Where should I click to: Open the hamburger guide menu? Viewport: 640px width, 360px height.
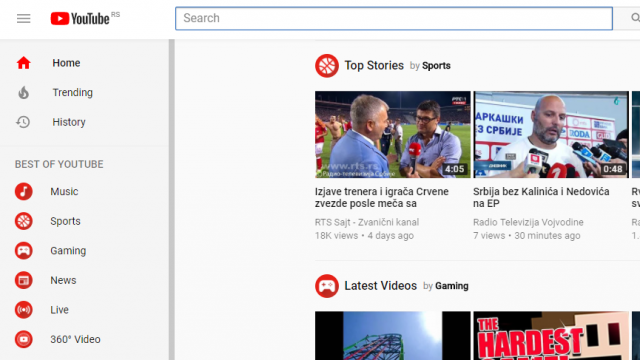pyautogui.click(x=24, y=18)
